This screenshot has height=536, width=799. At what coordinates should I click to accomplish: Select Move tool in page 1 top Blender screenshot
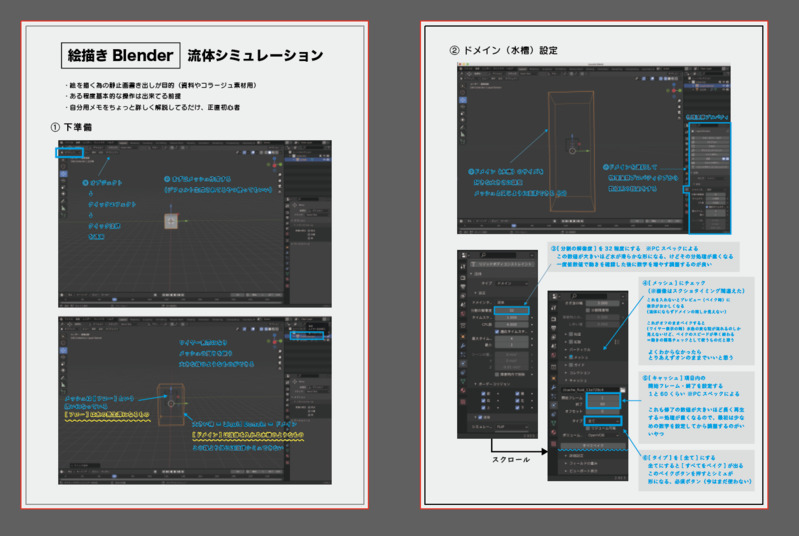coord(63,174)
